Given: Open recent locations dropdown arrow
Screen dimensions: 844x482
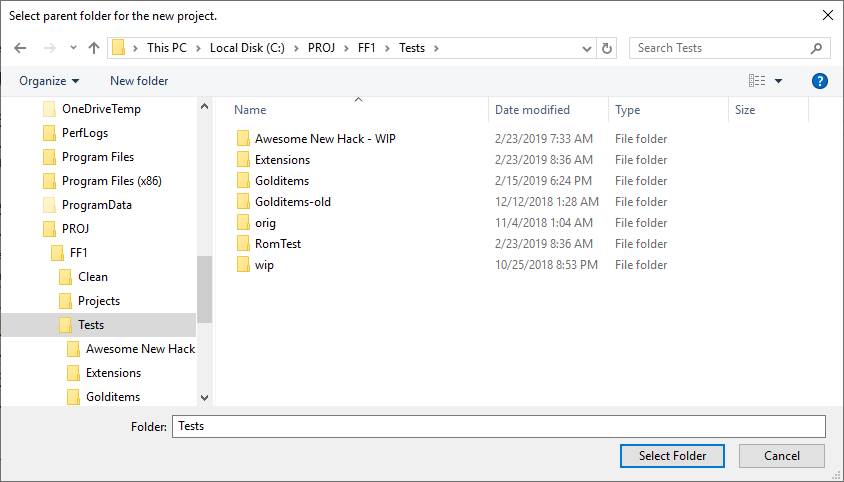Looking at the screenshot, I should 73,48.
